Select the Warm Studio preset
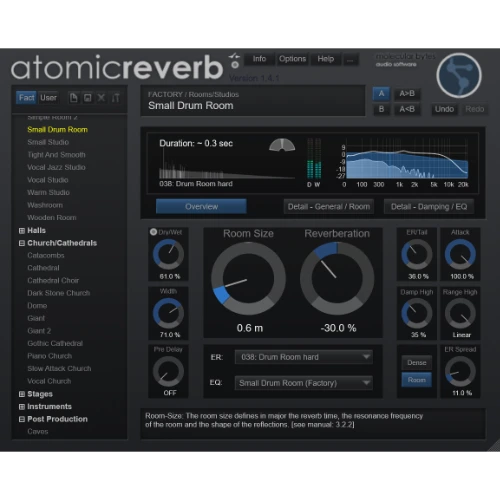 click(x=48, y=193)
